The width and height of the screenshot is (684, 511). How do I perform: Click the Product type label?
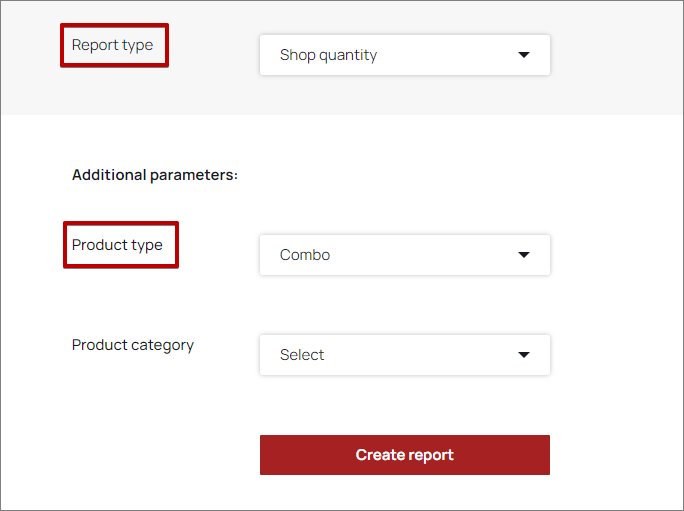pos(117,245)
